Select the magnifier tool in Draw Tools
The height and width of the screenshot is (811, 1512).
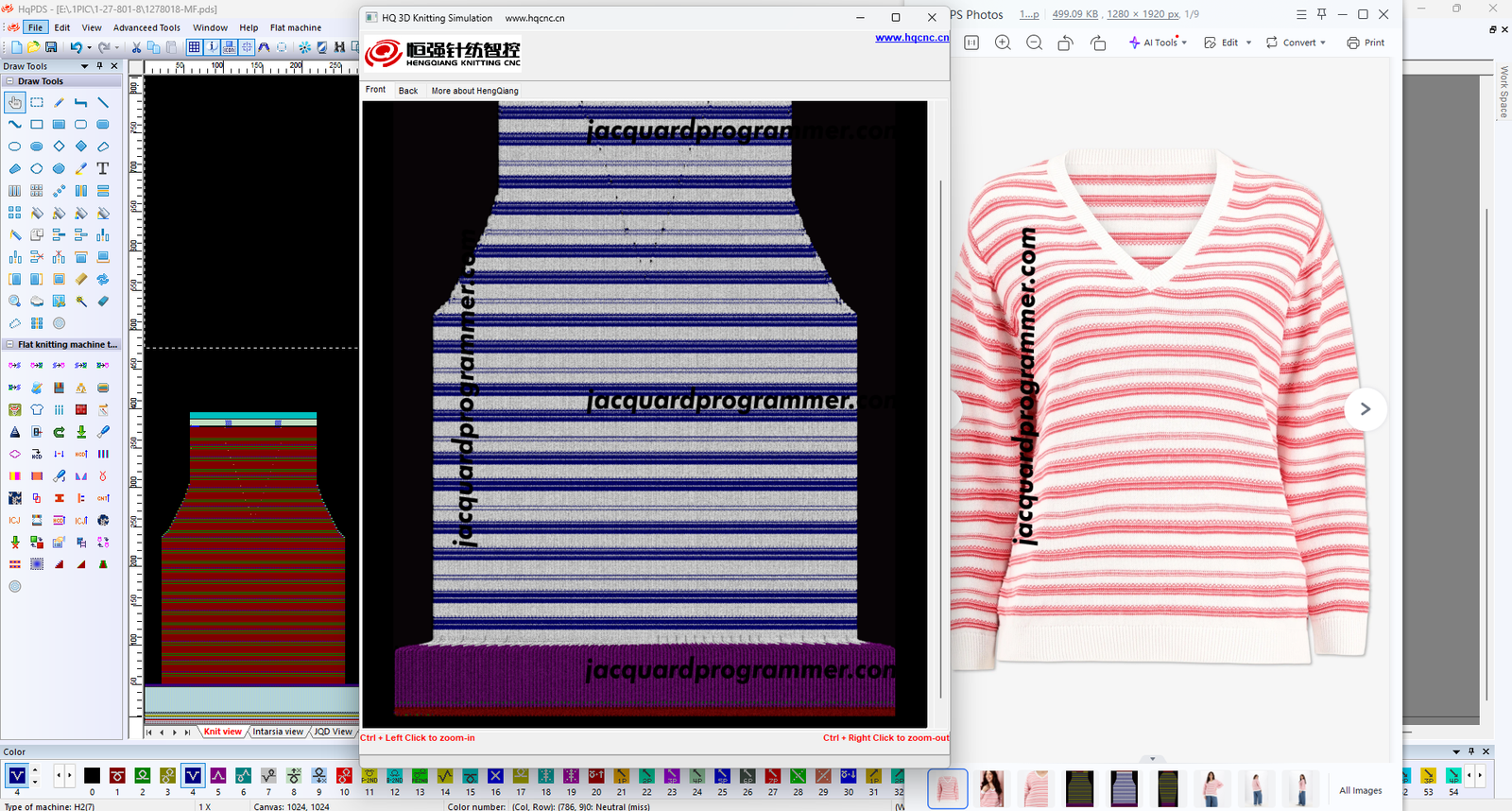click(15, 302)
